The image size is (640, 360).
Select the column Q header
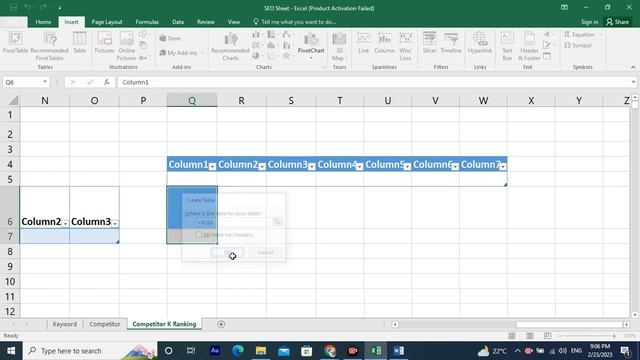tap(192, 100)
